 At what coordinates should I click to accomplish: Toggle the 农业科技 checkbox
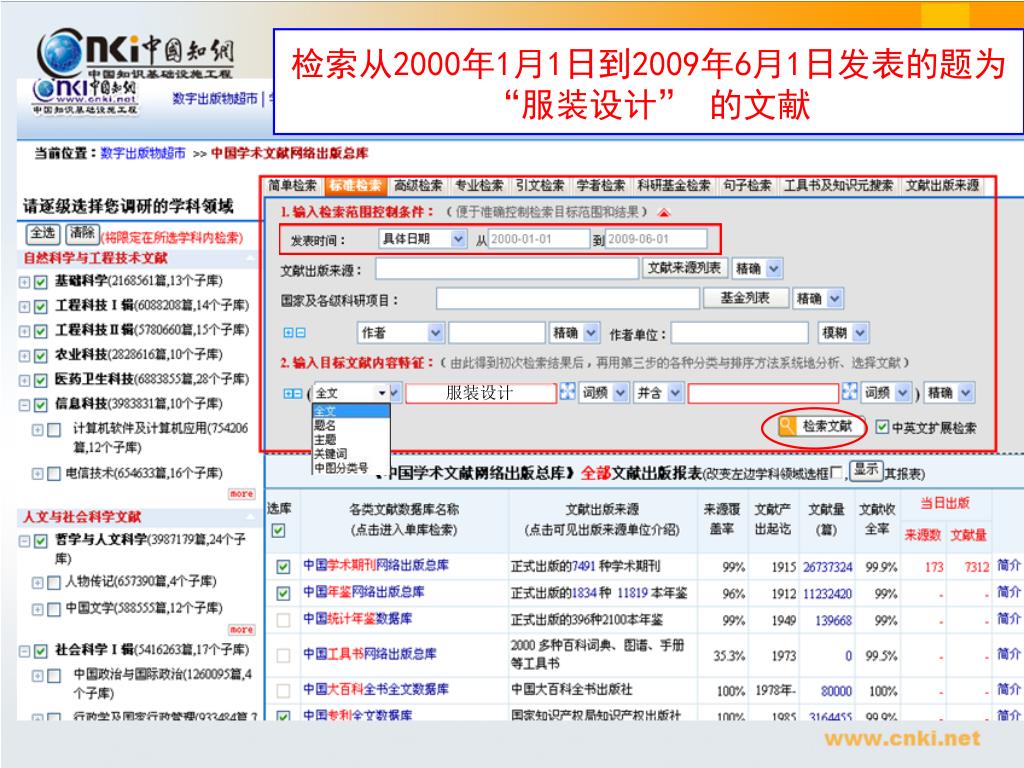[x=41, y=356]
